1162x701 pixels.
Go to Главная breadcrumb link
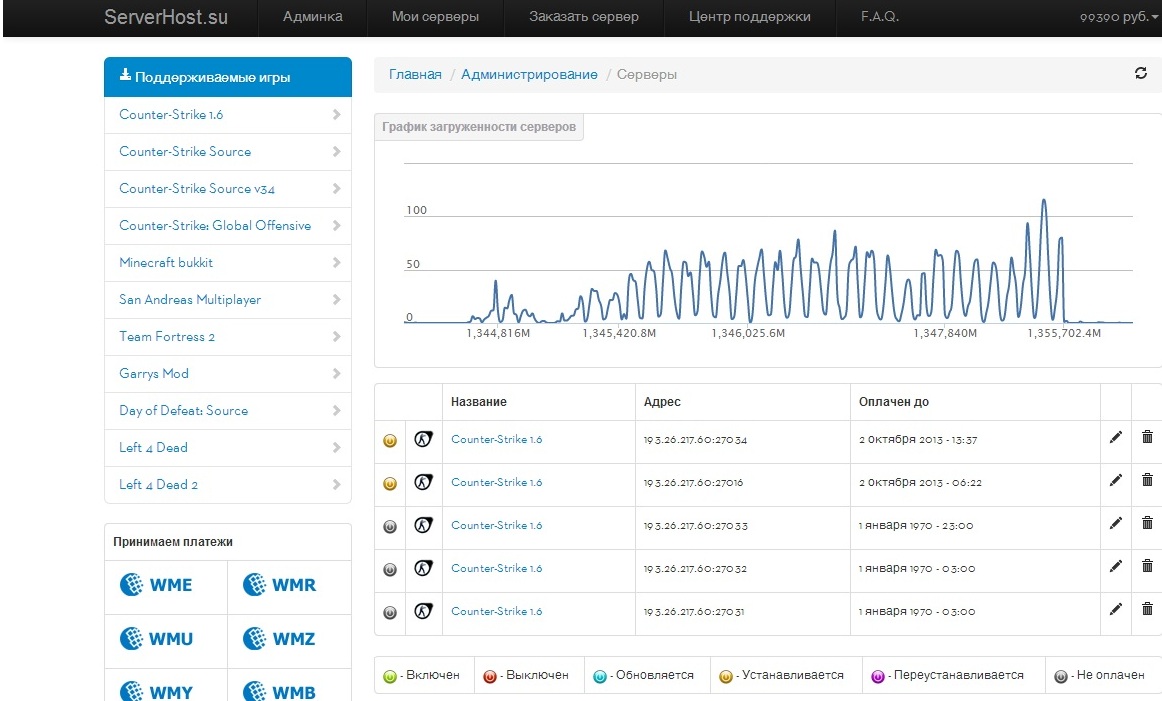415,74
